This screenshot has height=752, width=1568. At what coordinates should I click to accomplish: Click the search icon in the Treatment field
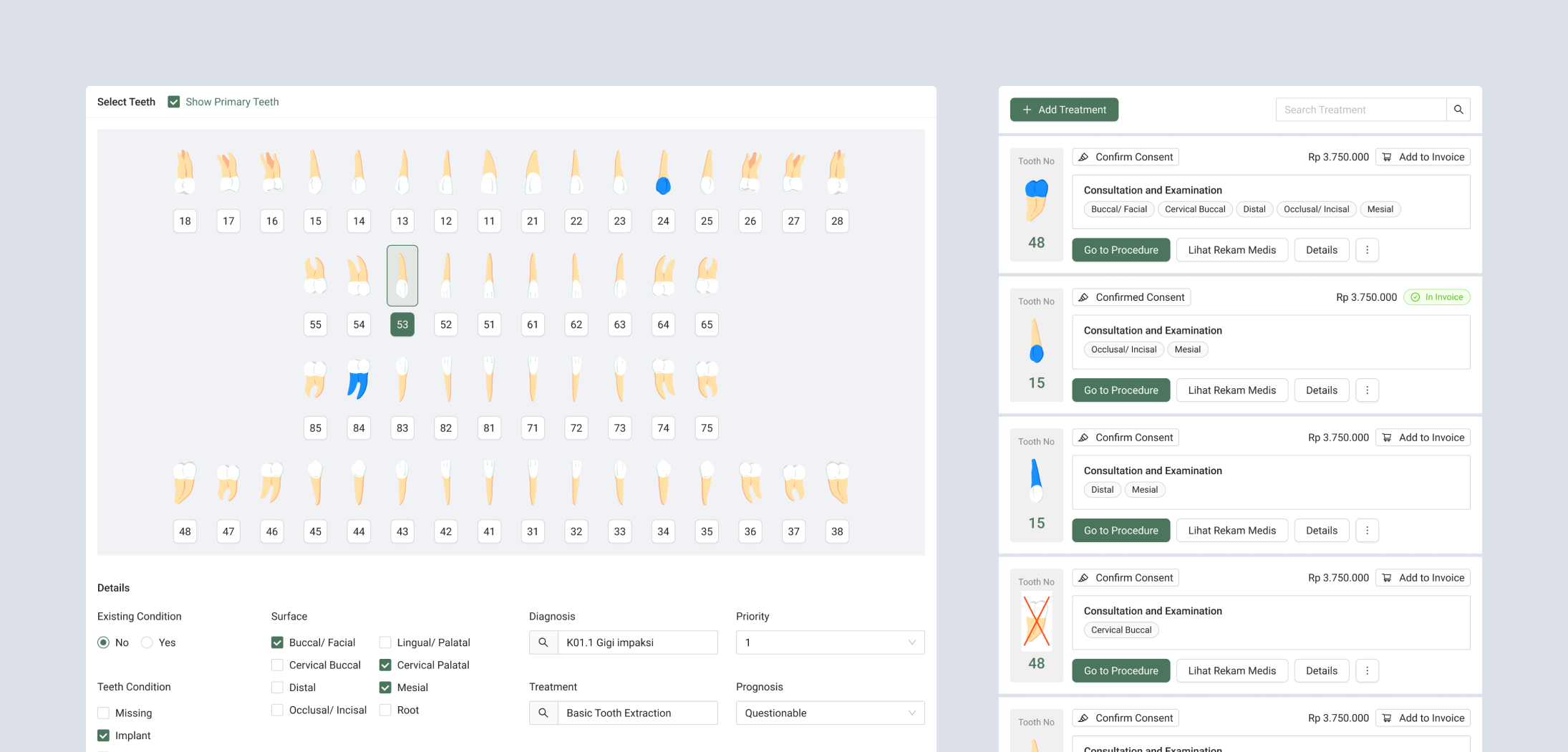[x=543, y=713]
